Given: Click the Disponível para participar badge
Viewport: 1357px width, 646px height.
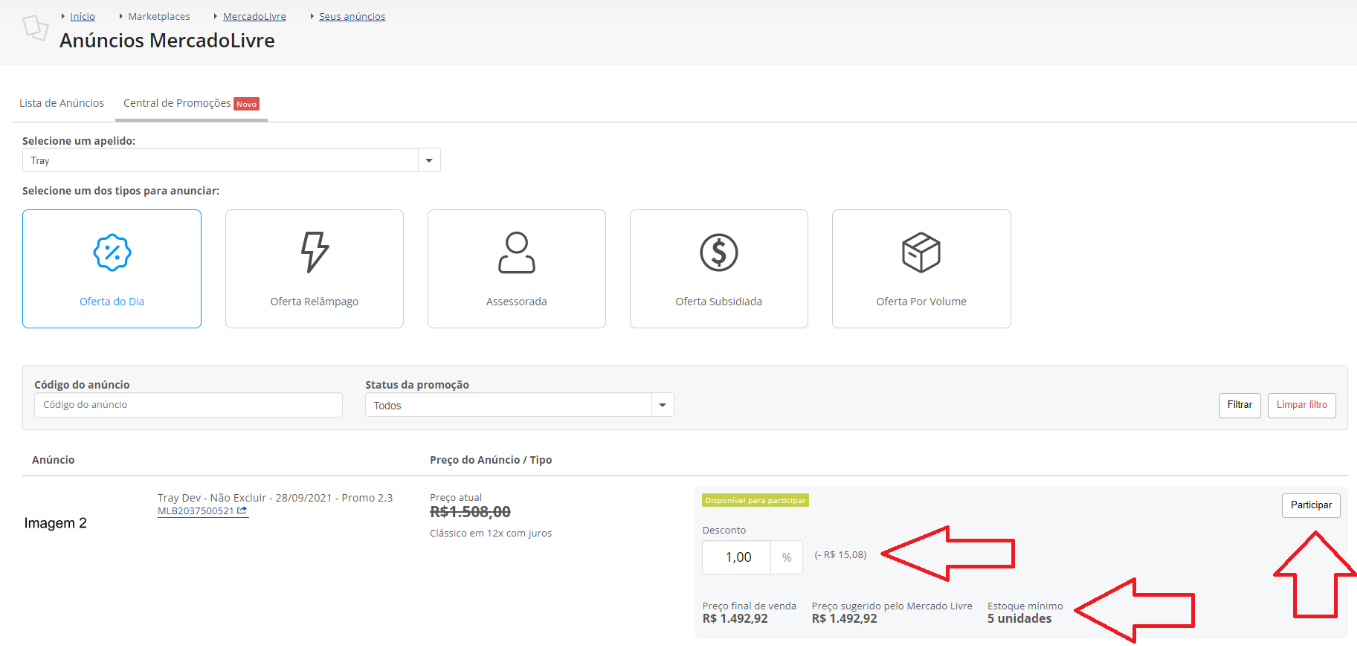Looking at the screenshot, I should 755,500.
